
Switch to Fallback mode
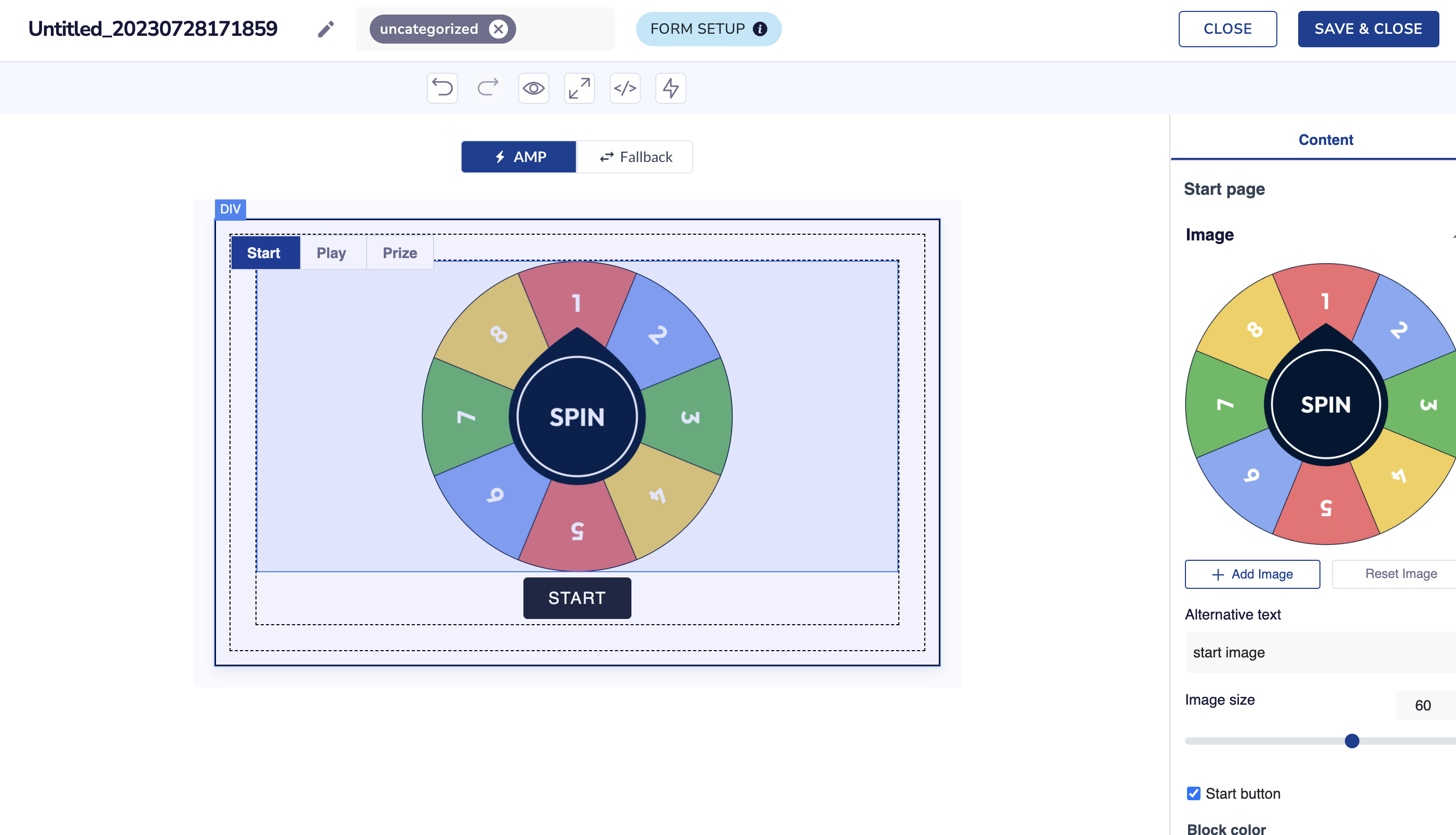pyautogui.click(x=635, y=157)
